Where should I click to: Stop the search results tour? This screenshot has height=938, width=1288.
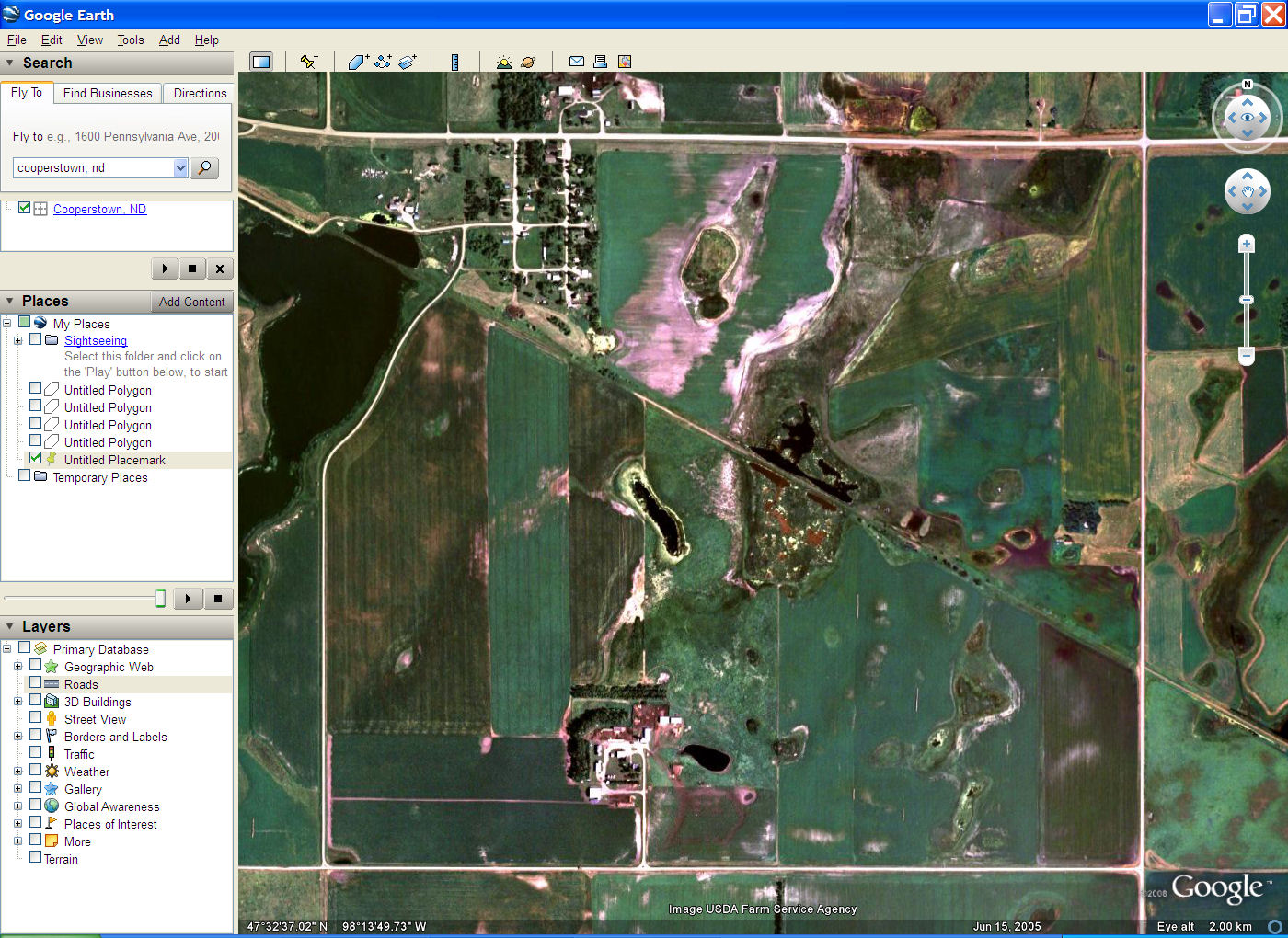click(x=192, y=269)
